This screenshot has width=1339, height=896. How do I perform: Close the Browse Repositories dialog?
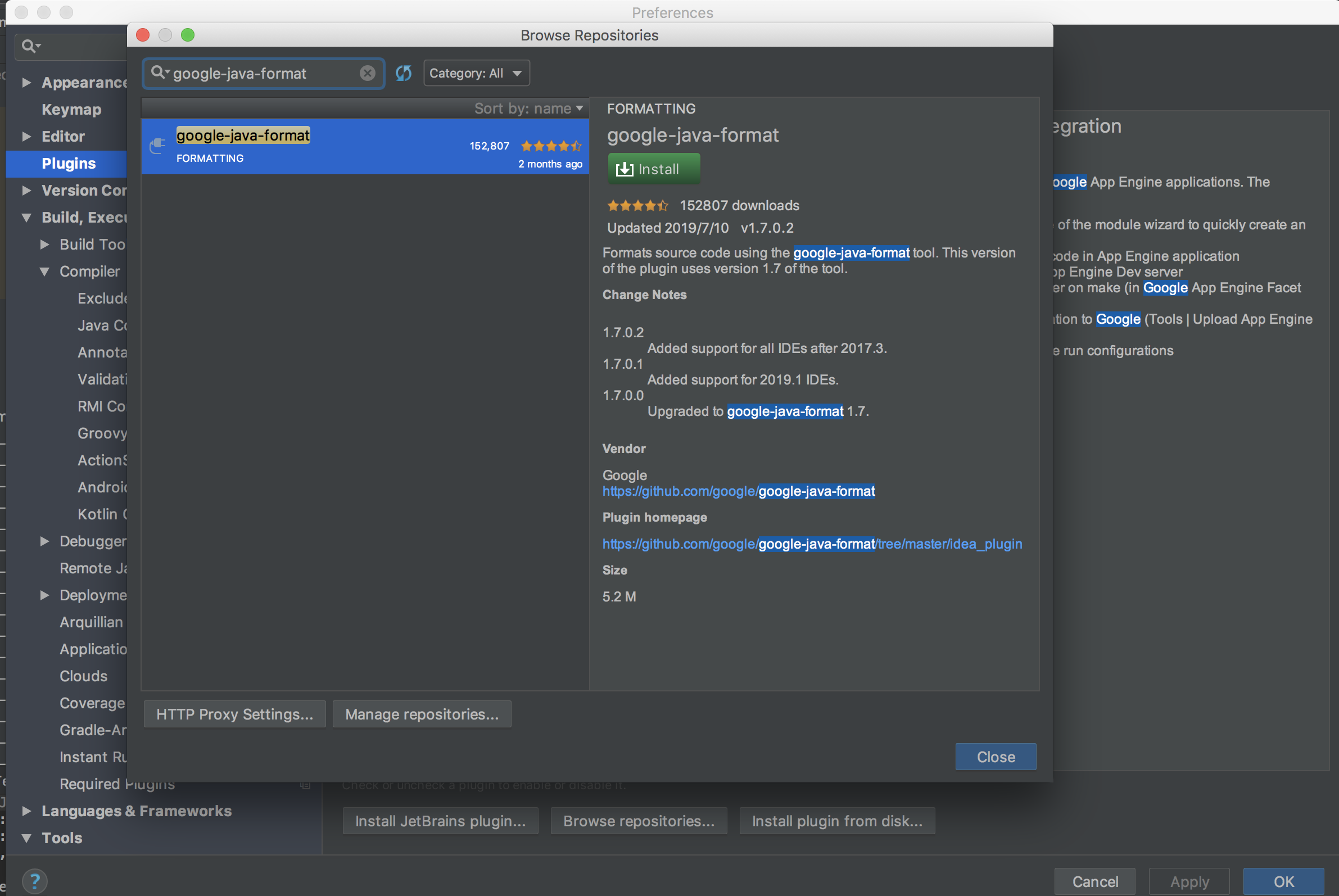point(996,757)
